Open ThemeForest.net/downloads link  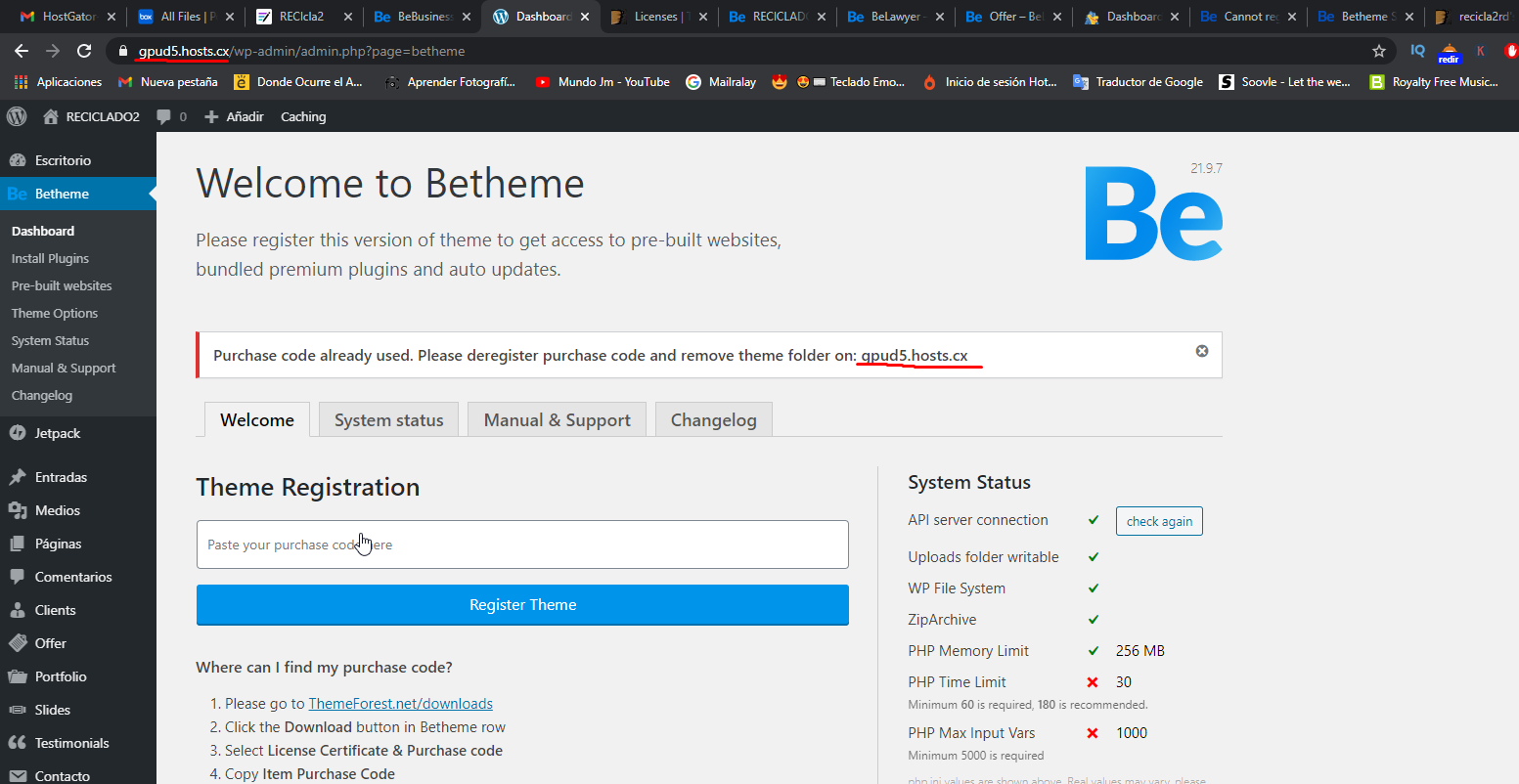(x=401, y=704)
